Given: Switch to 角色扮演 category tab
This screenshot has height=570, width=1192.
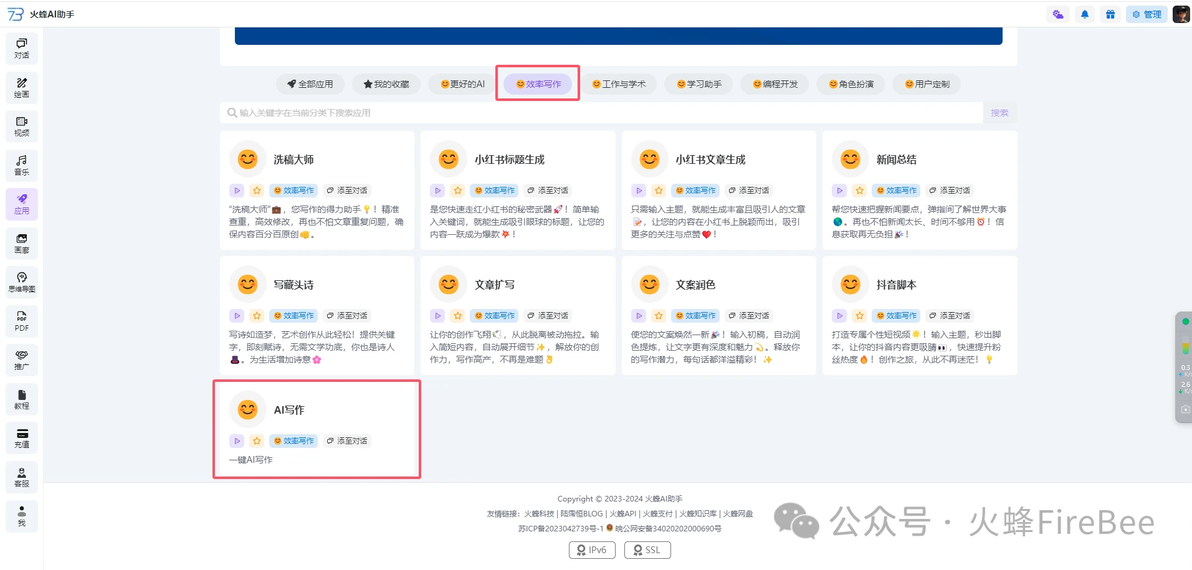Looking at the screenshot, I should 851,84.
